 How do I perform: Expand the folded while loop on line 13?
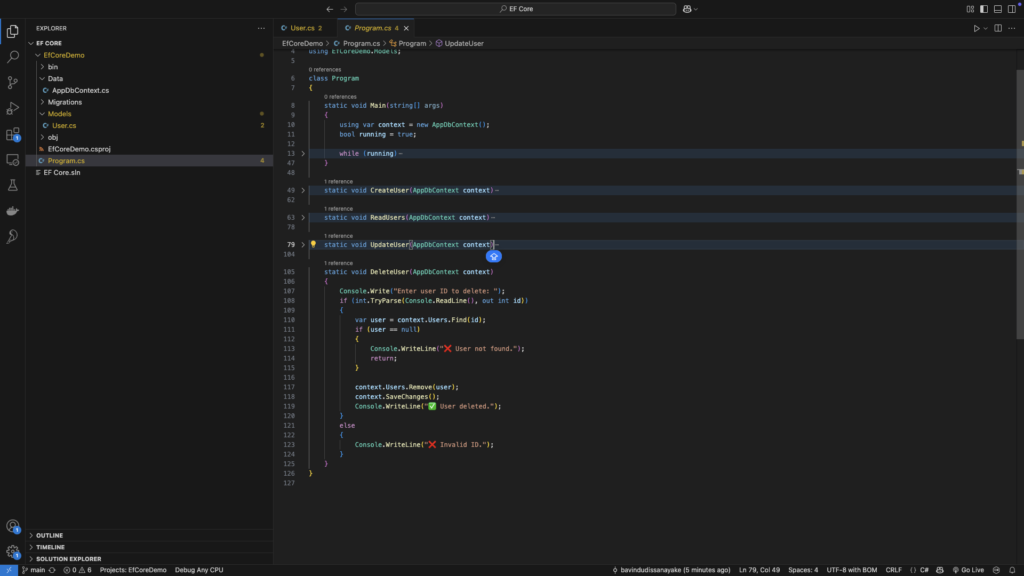[x=303, y=153]
